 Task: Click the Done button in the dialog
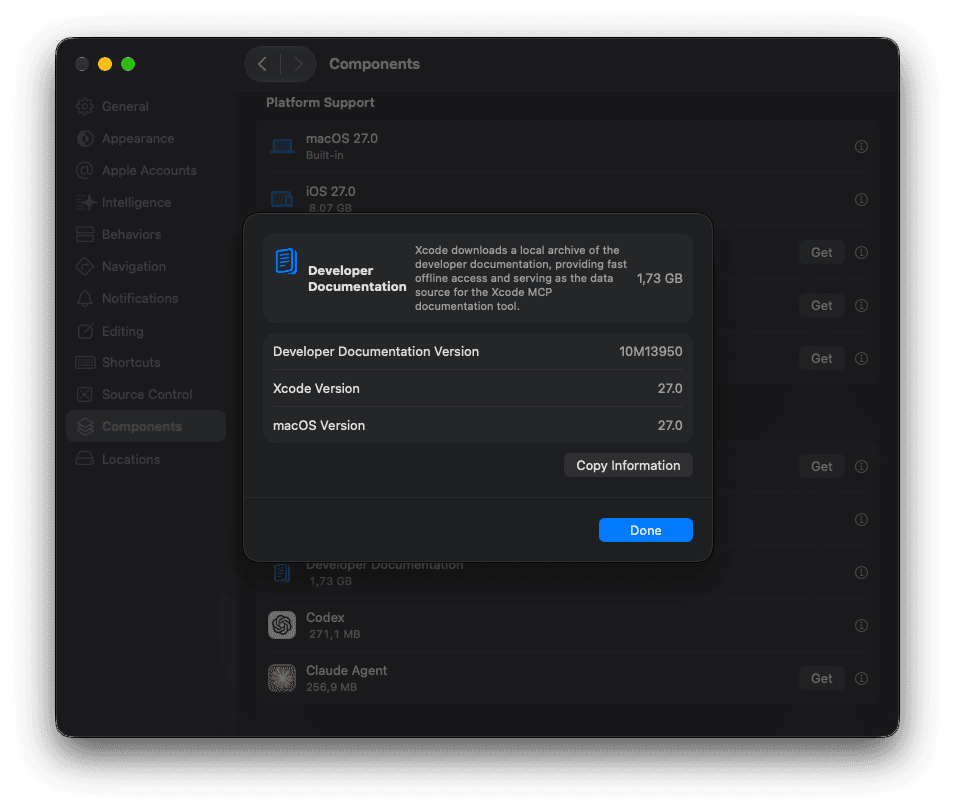pyautogui.click(x=645, y=530)
